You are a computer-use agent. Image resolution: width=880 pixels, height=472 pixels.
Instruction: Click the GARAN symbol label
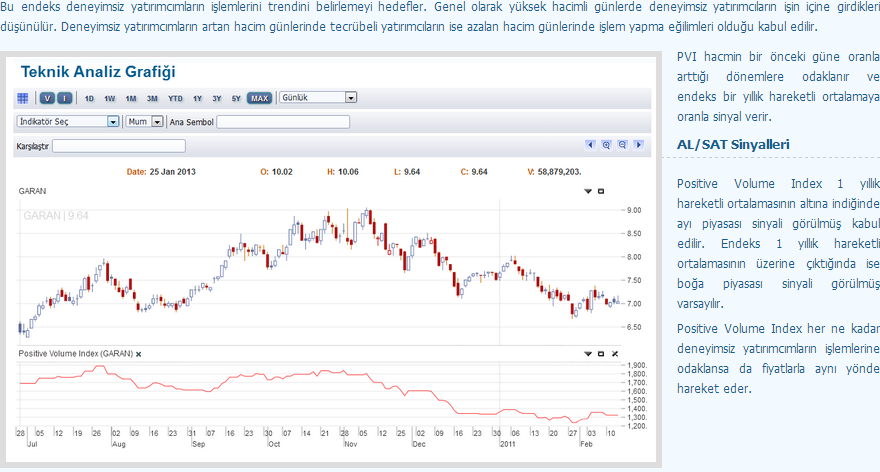(33, 191)
